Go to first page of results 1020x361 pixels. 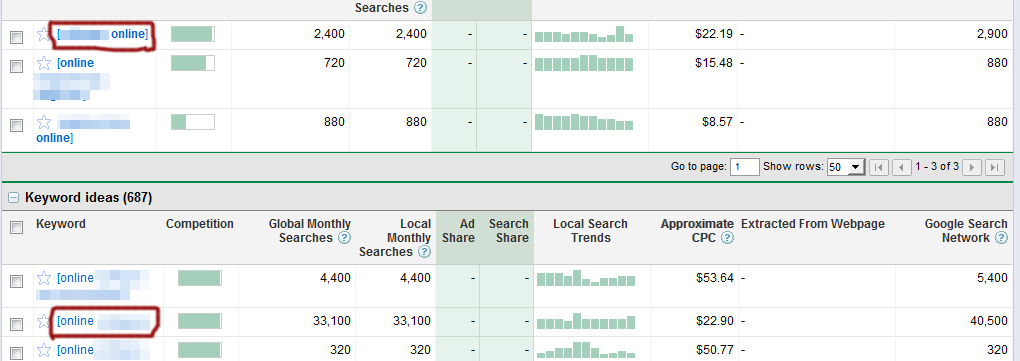[x=878, y=167]
